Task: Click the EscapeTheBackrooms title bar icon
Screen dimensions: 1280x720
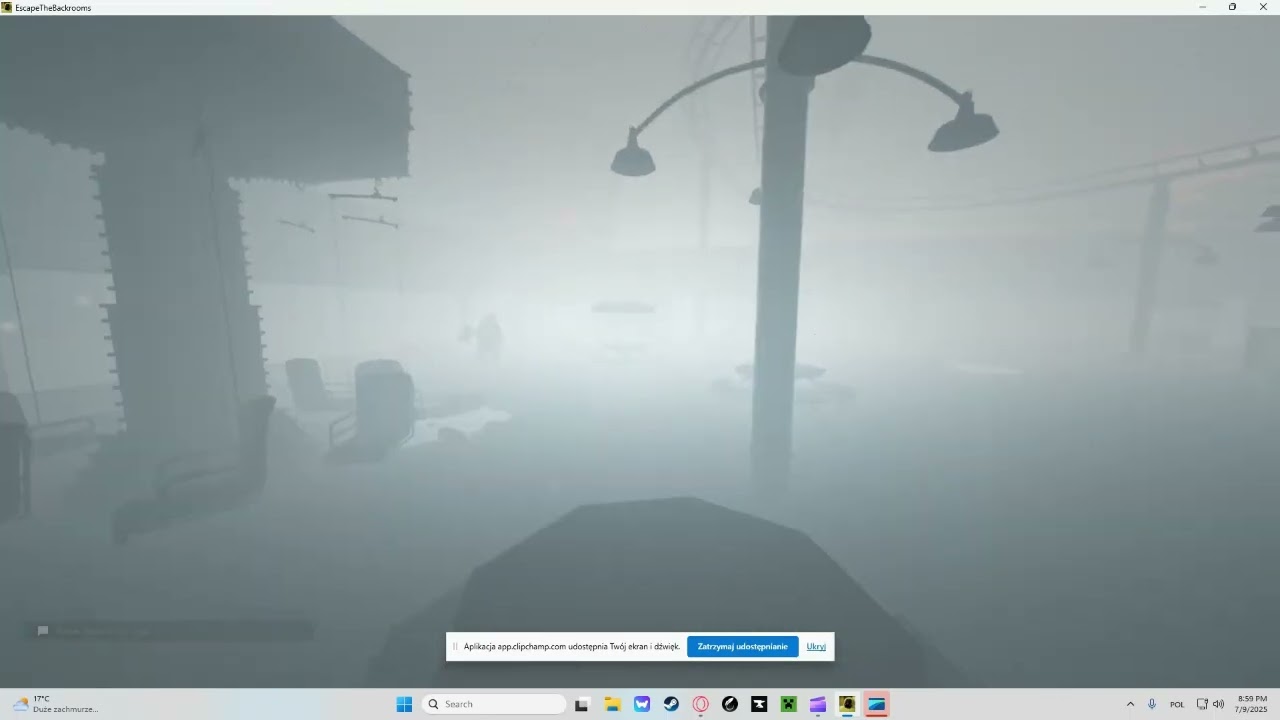Action: click(x=7, y=7)
